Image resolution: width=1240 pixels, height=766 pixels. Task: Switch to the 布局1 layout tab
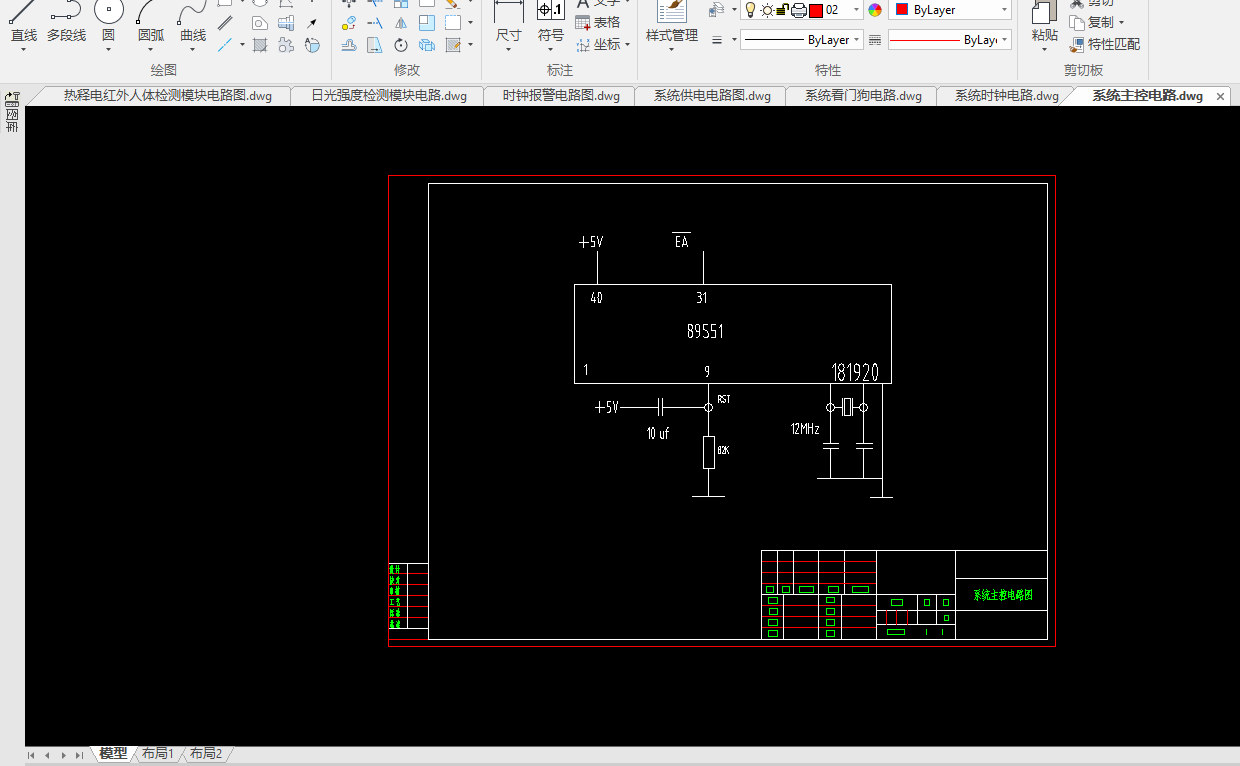click(x=158, y=754)
